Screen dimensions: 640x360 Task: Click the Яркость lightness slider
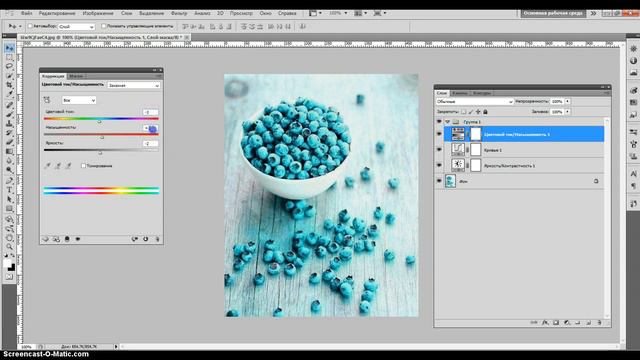point(101,150)
